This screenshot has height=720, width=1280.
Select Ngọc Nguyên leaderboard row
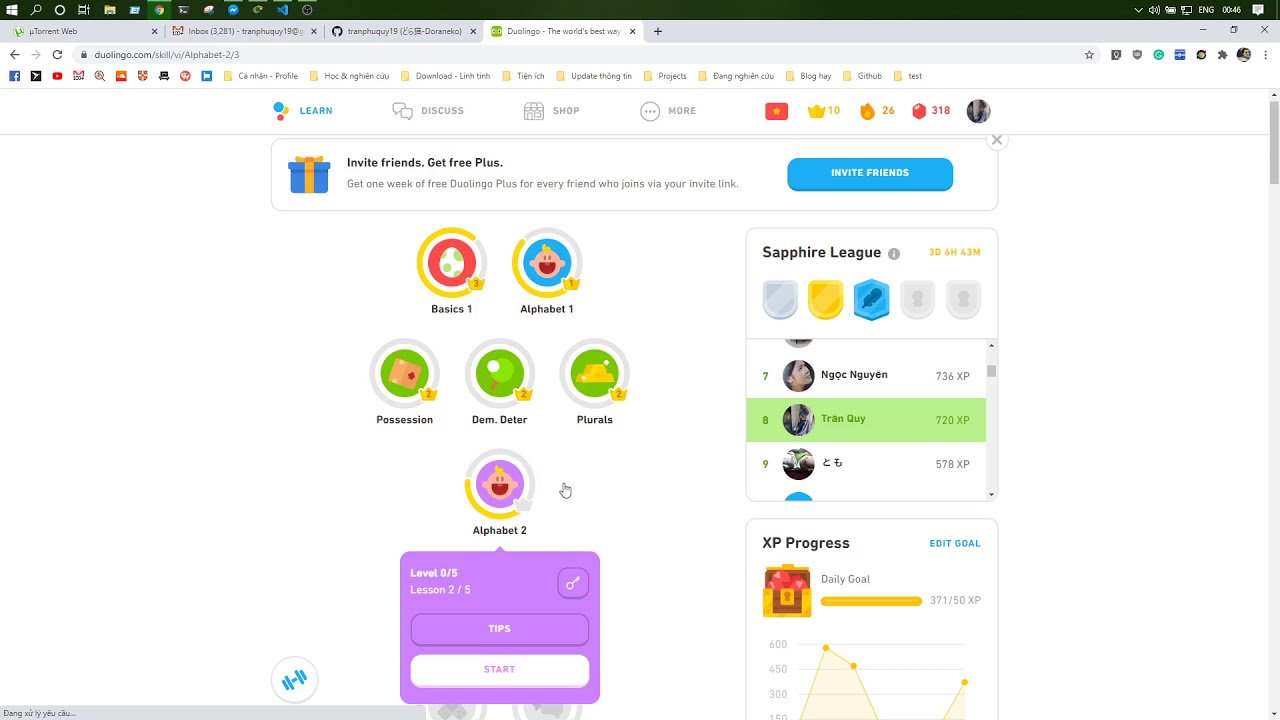[866, 376]
